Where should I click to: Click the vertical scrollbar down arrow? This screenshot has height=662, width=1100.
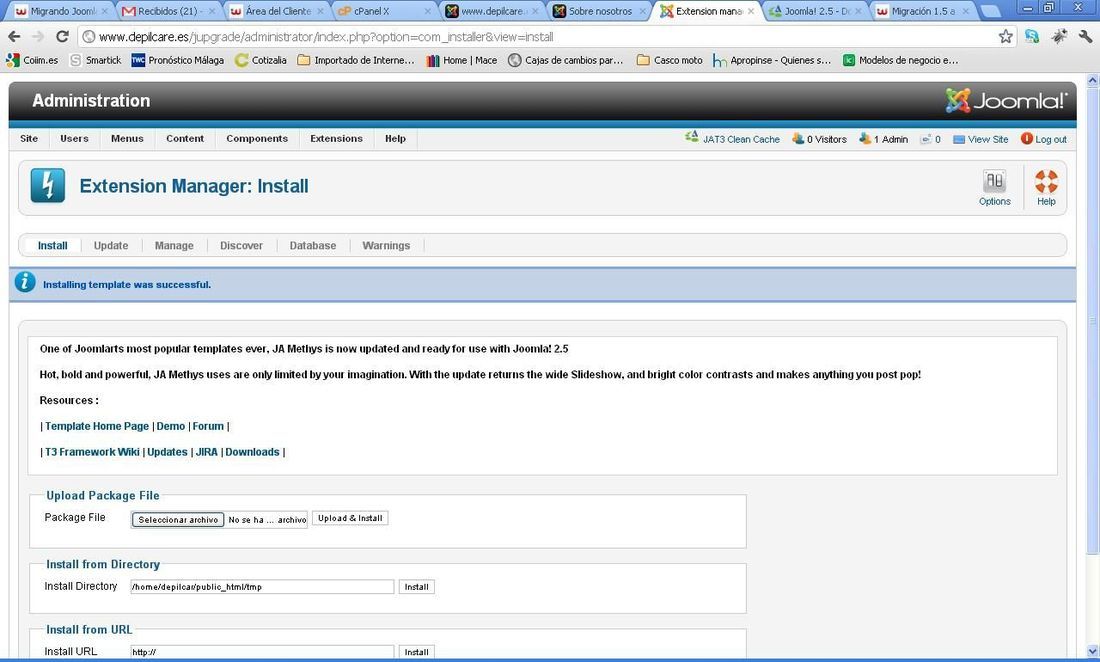1092,650
